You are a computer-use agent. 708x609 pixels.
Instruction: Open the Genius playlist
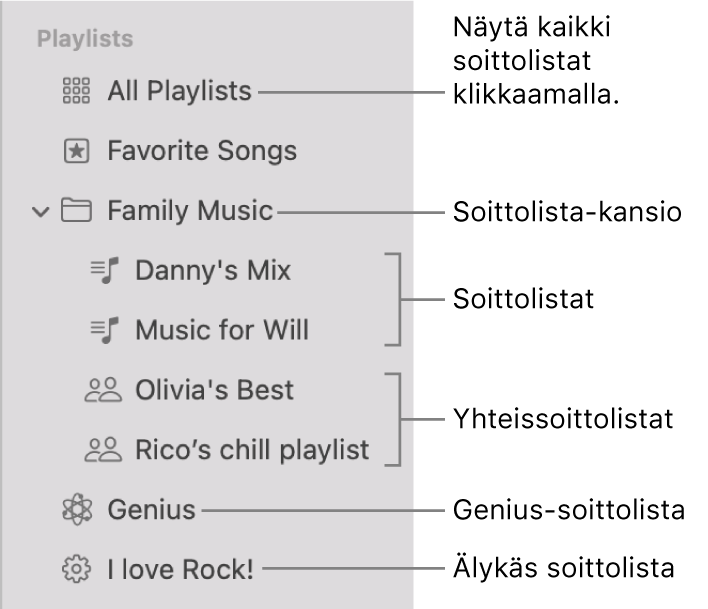coord(151,510)
